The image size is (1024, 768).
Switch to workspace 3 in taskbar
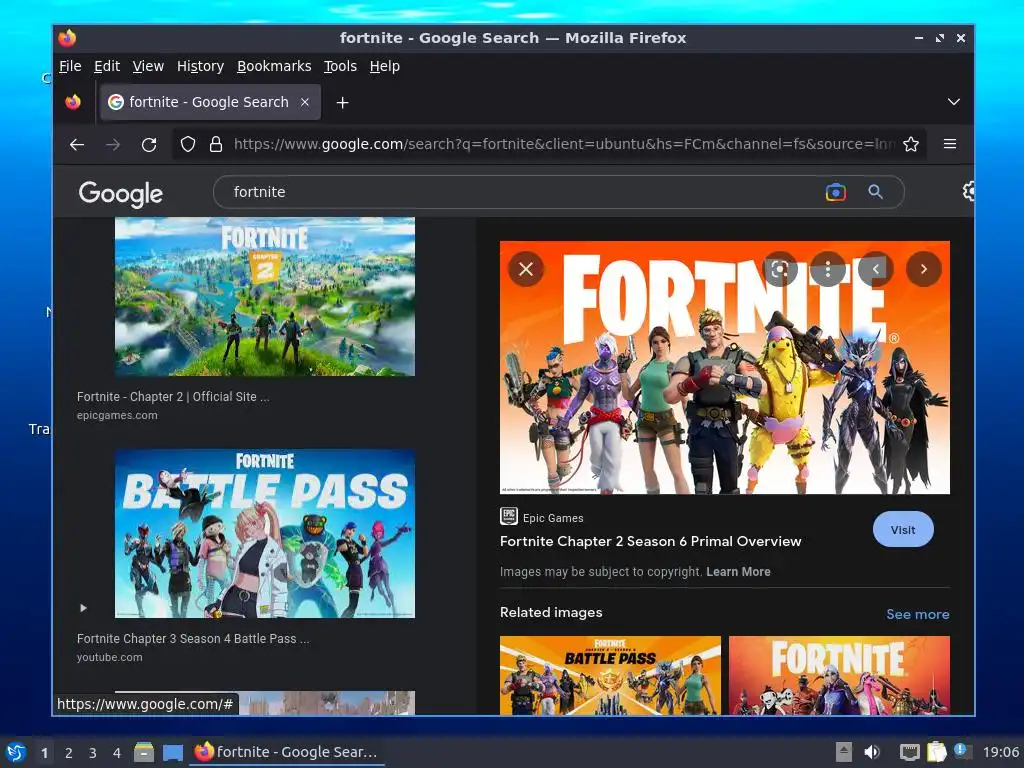coord(93,753)
